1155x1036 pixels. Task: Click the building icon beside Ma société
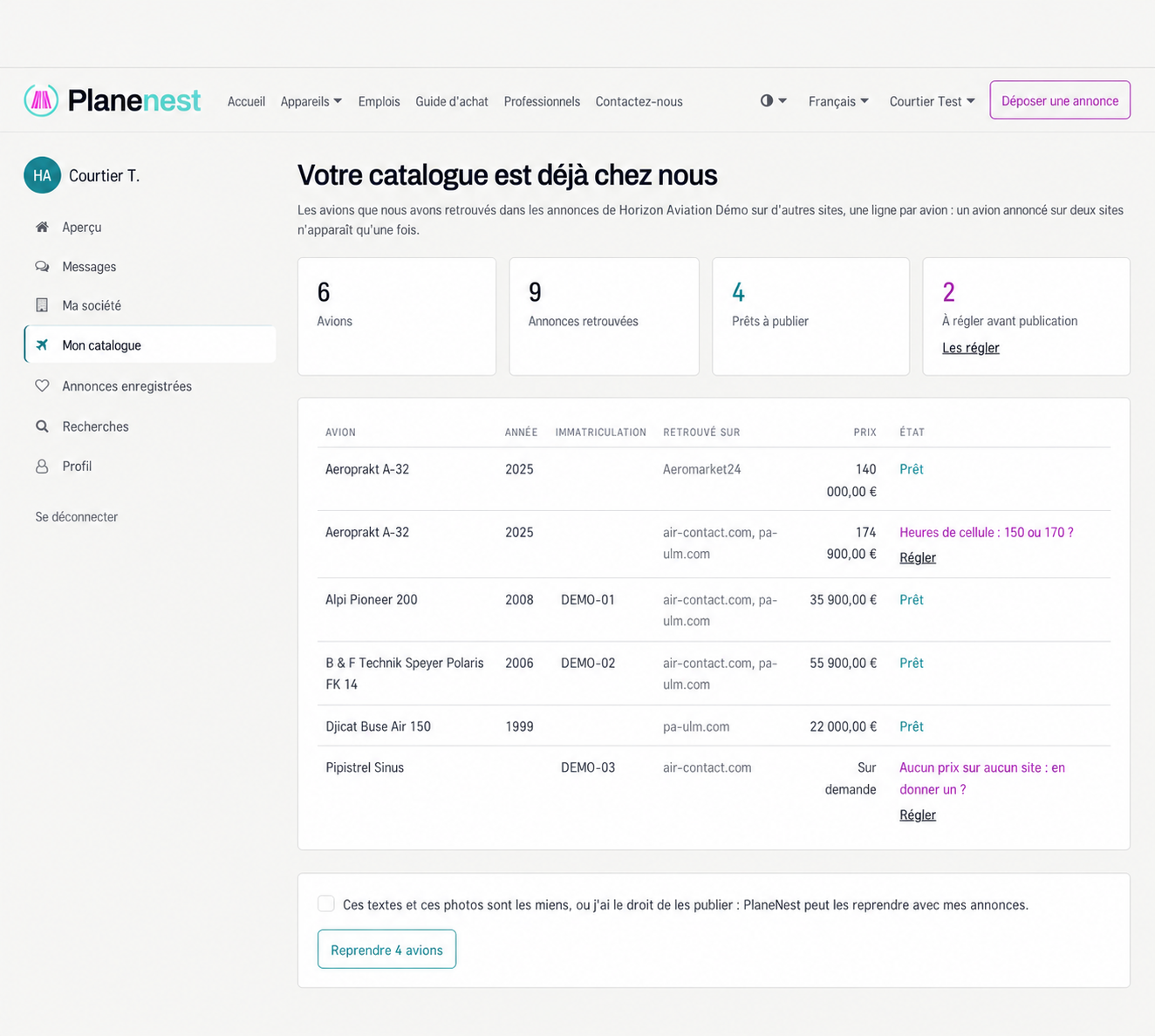(42, 305)
